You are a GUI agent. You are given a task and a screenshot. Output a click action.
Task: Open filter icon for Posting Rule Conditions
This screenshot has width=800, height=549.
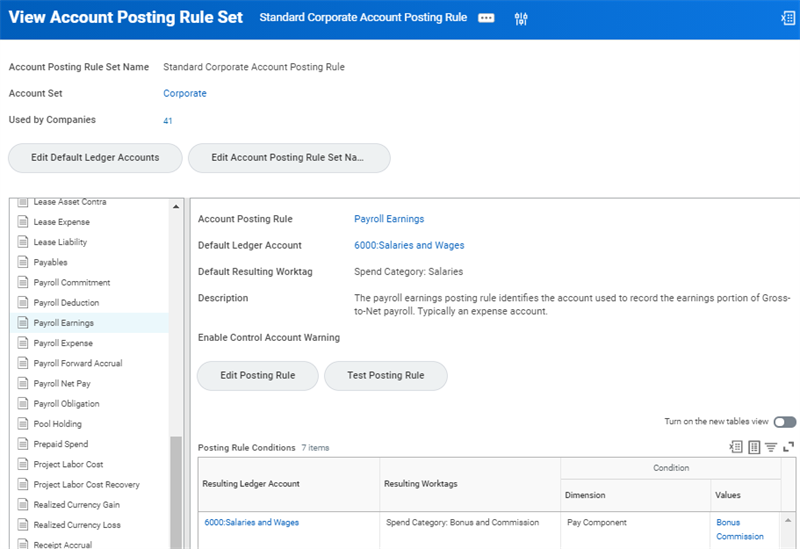[x=771, y=447]
